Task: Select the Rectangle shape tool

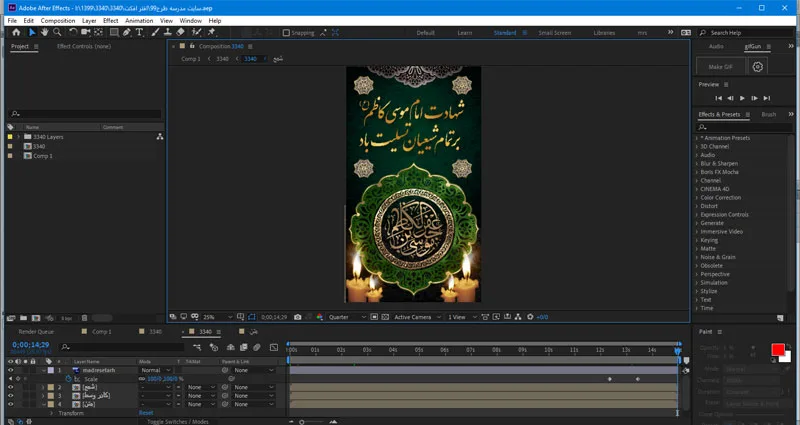Action: click(114, 32)
